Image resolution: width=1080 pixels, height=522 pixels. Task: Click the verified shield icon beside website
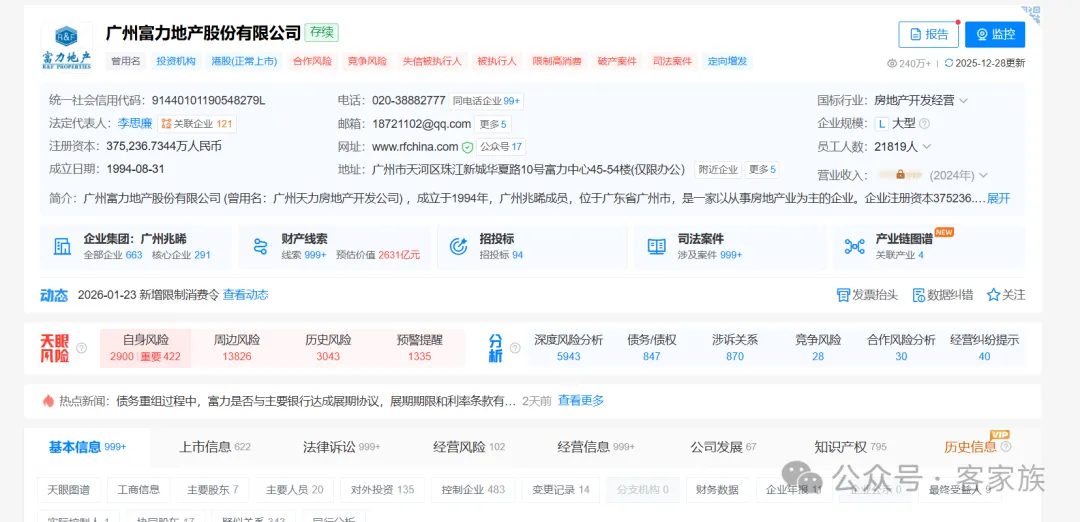coord(467,147)
